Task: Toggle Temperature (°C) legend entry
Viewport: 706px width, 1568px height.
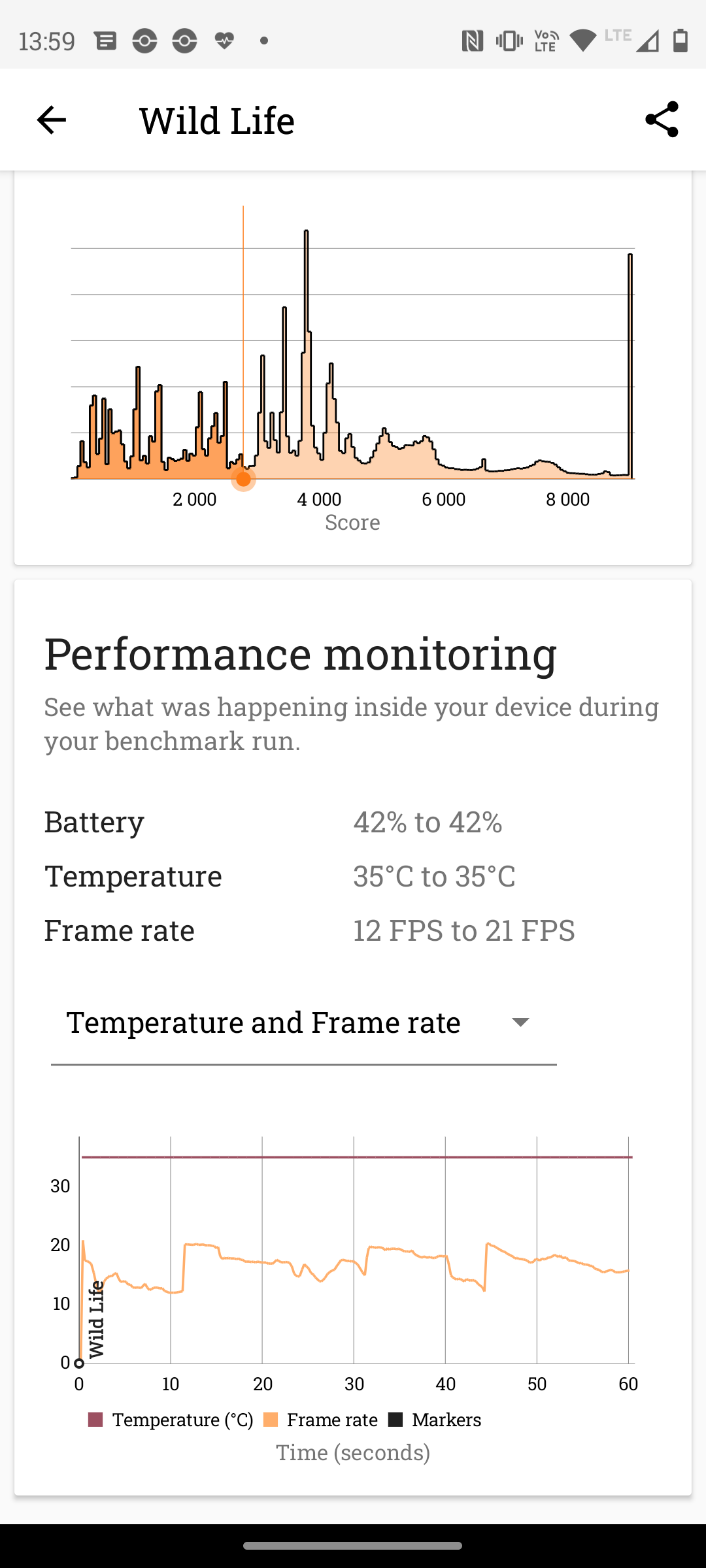Action: [171, 1420]
